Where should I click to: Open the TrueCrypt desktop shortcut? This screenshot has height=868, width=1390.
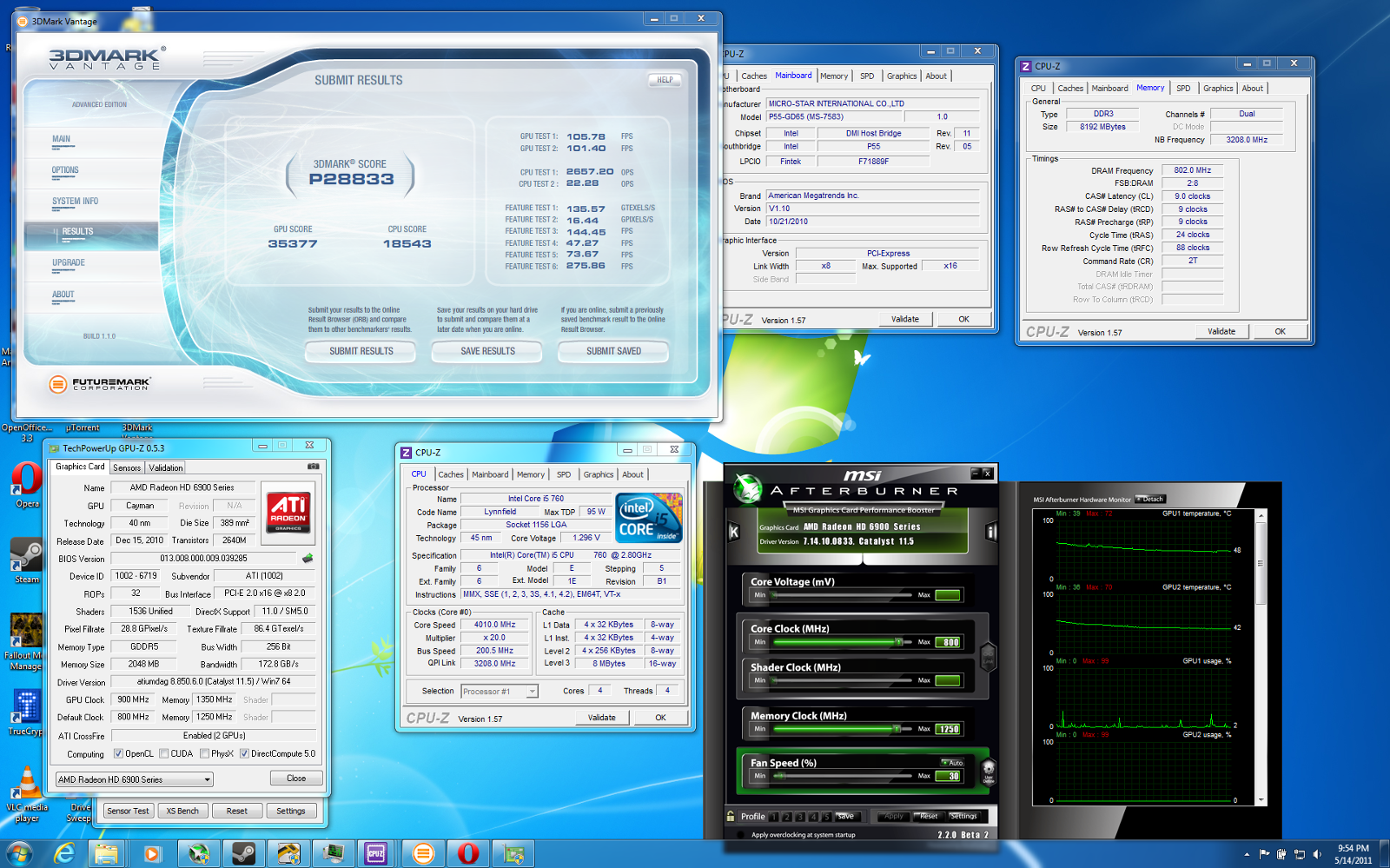[26, 712]
